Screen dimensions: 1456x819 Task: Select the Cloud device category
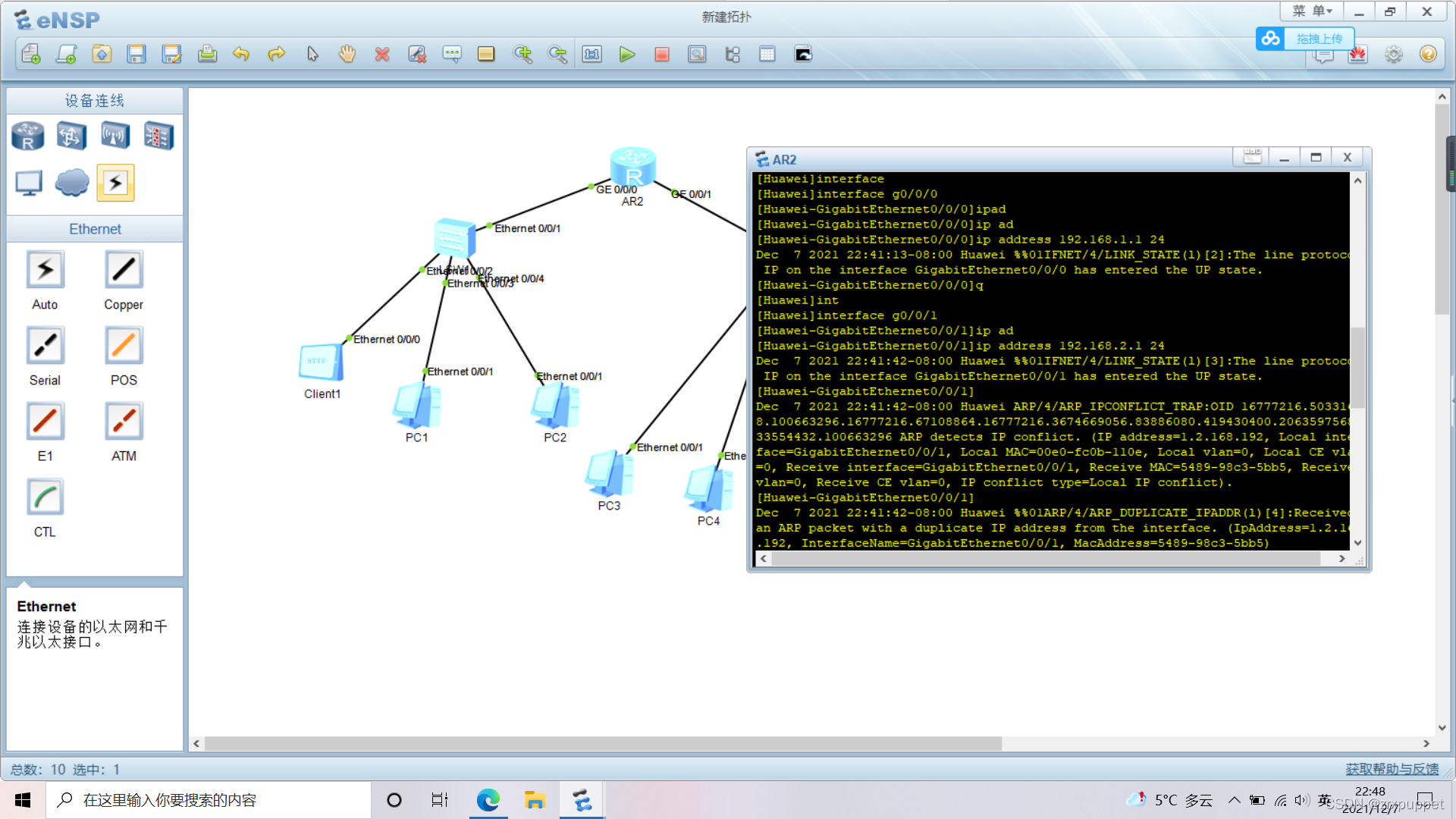(72, 183)
